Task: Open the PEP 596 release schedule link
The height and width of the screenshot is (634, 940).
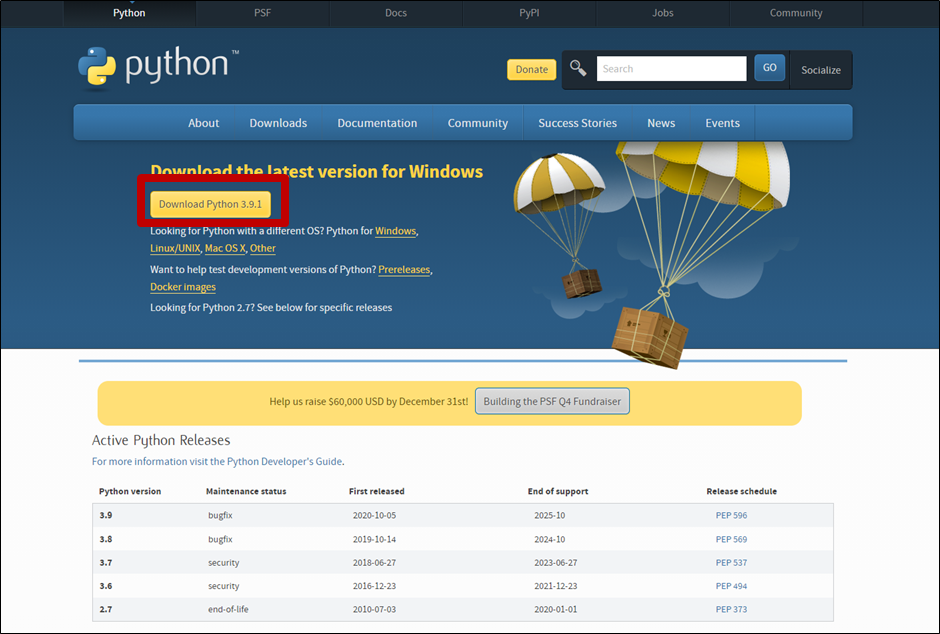Action: (x=731, y=515)
